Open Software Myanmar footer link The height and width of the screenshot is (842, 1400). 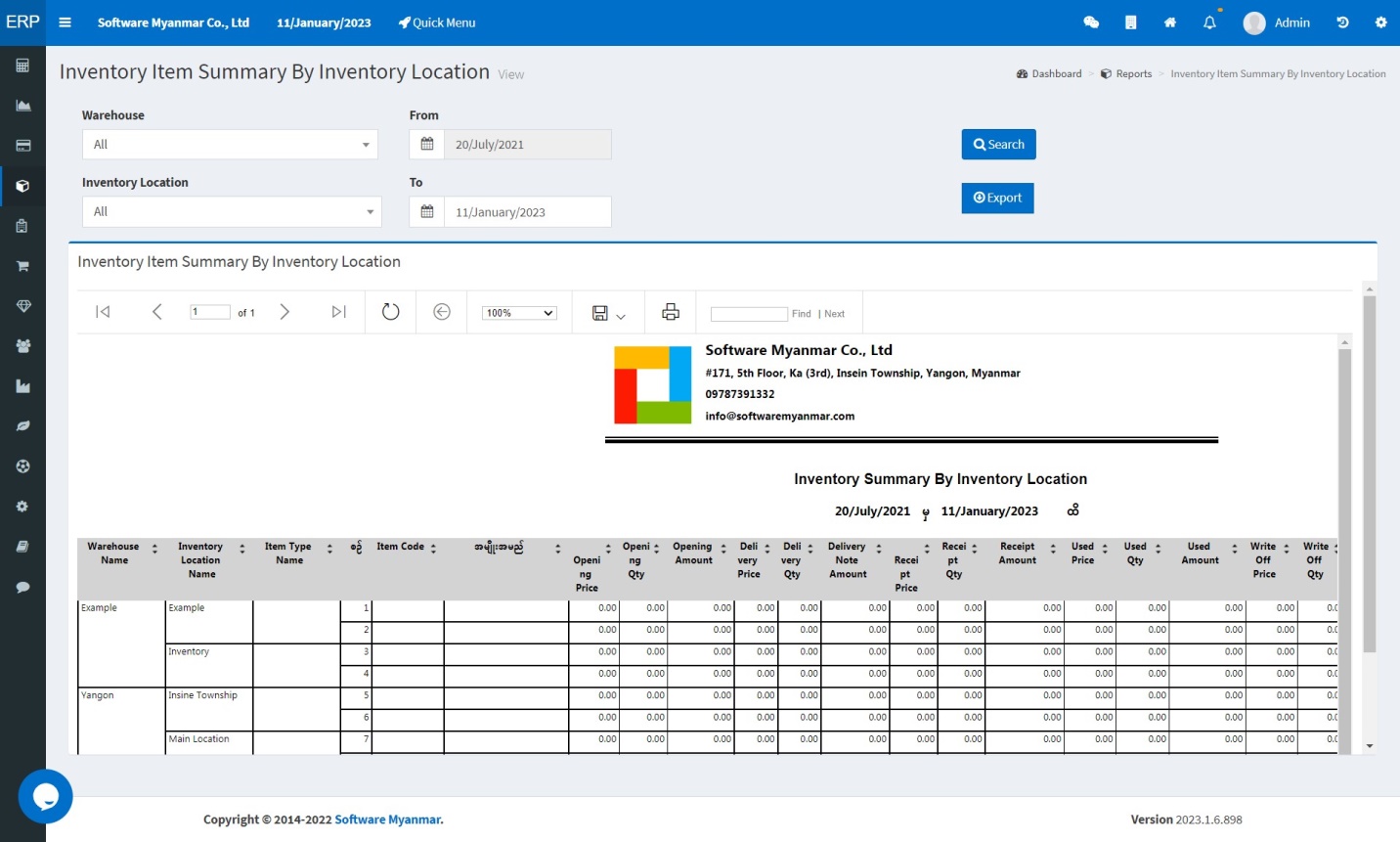388,820
